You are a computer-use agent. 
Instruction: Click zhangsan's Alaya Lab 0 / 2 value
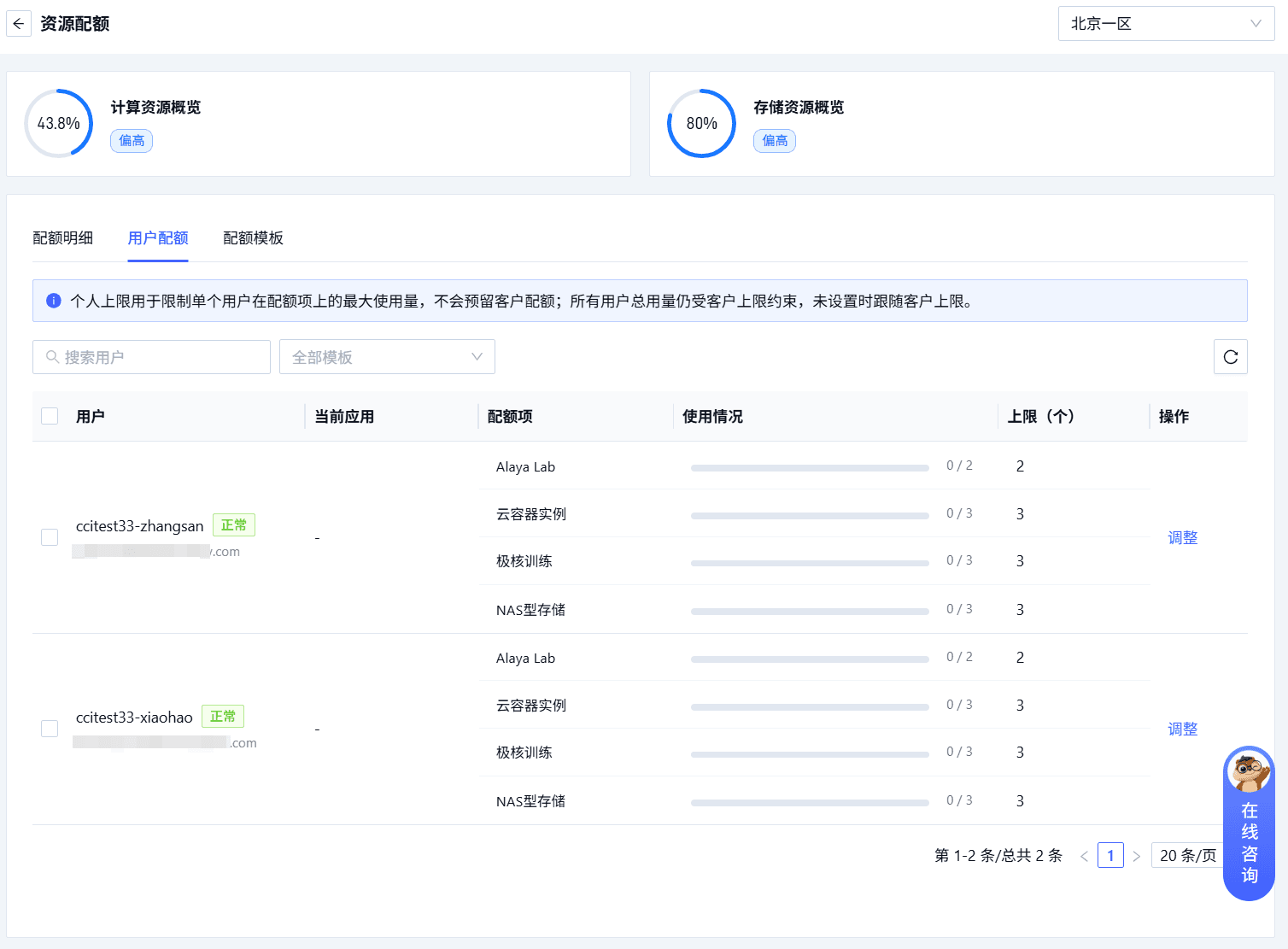tap(959, 466)
